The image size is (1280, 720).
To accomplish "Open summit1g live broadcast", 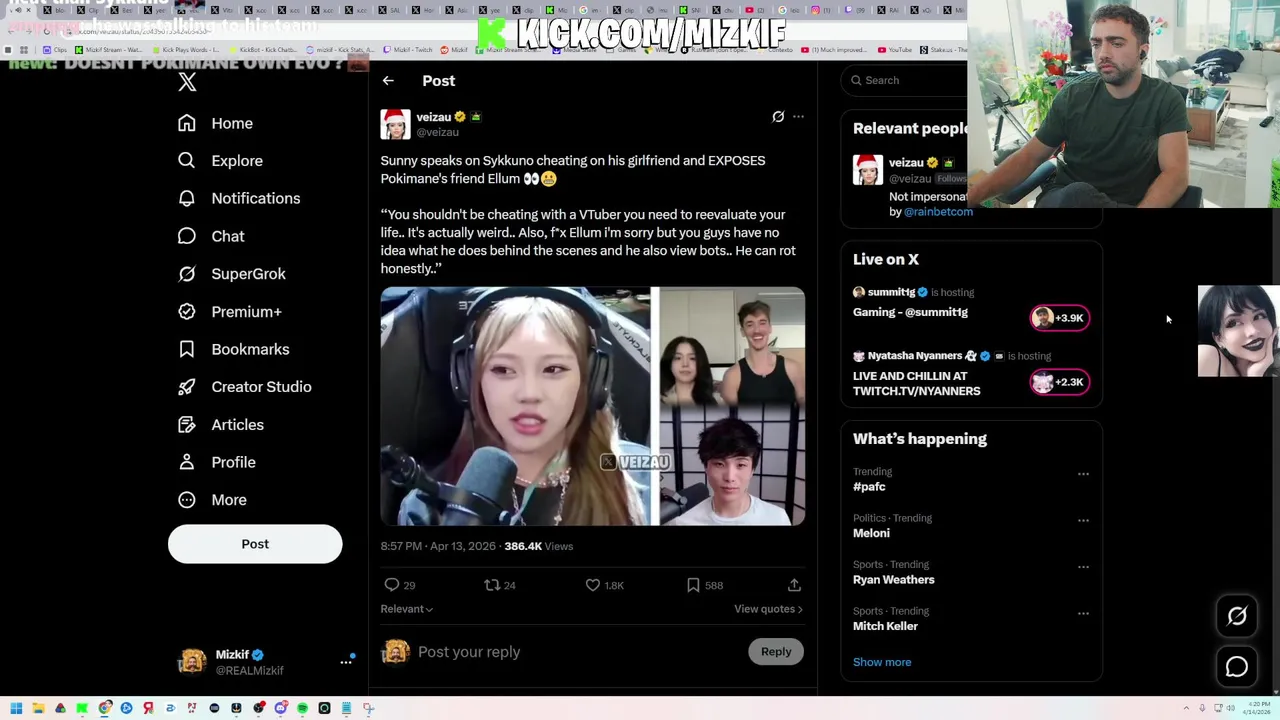I will click(910, 312).
